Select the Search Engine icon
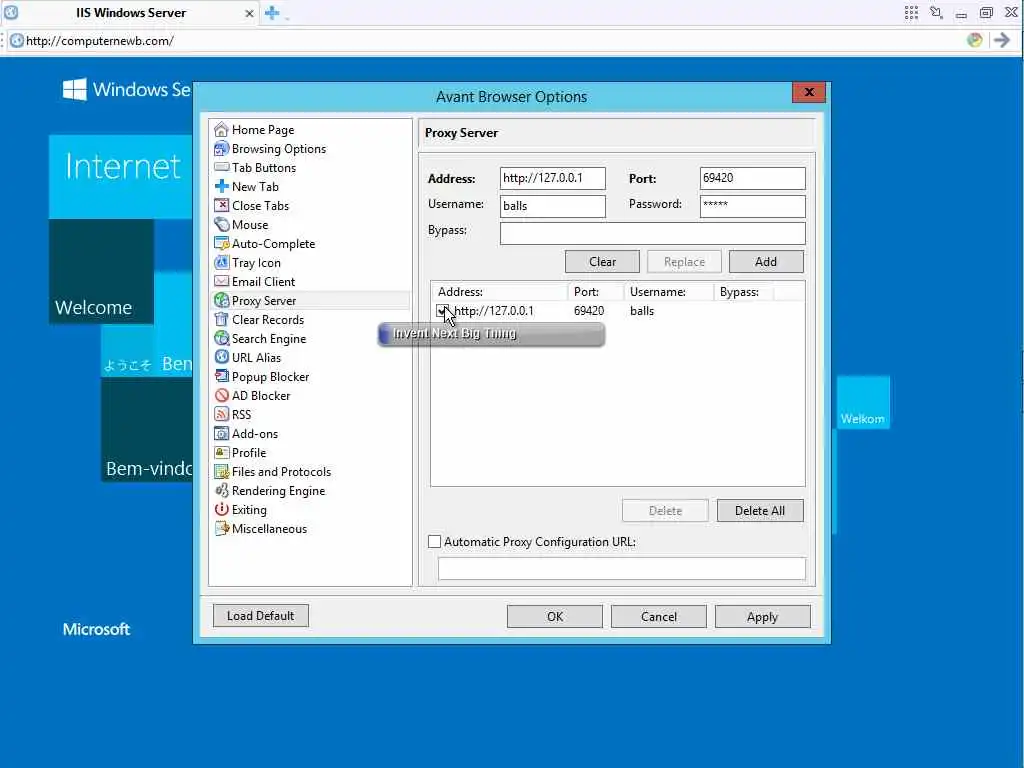Viewport: 1024px width, 768px height. 221,338
